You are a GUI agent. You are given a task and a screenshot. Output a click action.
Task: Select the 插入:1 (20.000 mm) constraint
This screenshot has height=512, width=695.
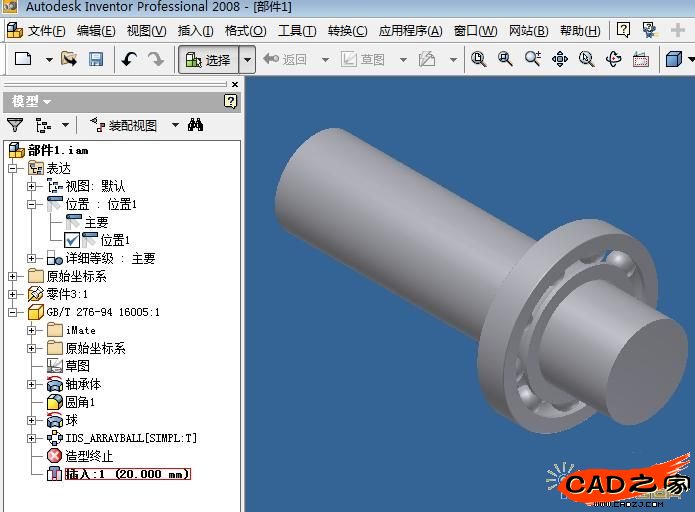[128, 474]
